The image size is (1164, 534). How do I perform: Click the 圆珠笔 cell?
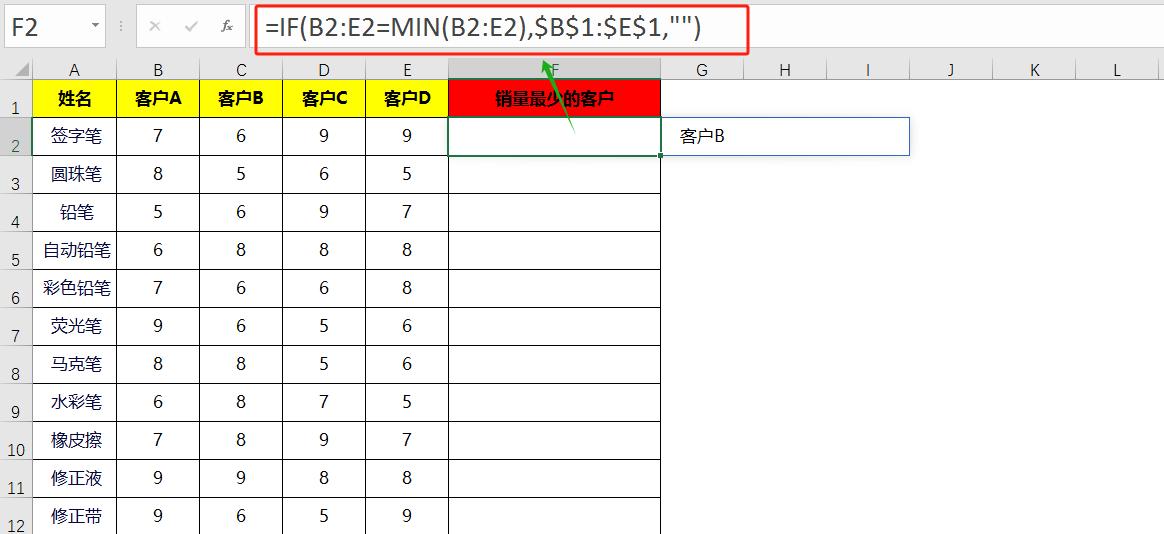coord(74,175)
